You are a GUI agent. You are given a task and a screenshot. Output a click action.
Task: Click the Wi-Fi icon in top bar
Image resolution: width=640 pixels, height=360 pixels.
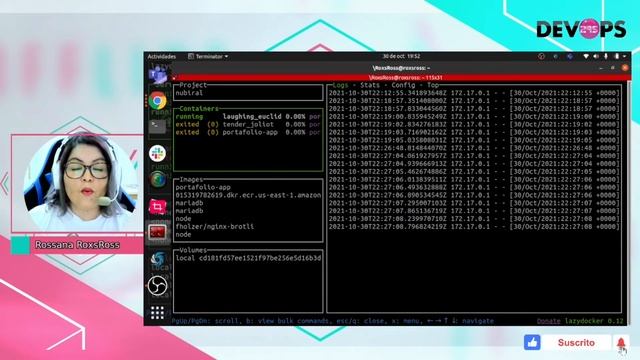click(586, 56)
